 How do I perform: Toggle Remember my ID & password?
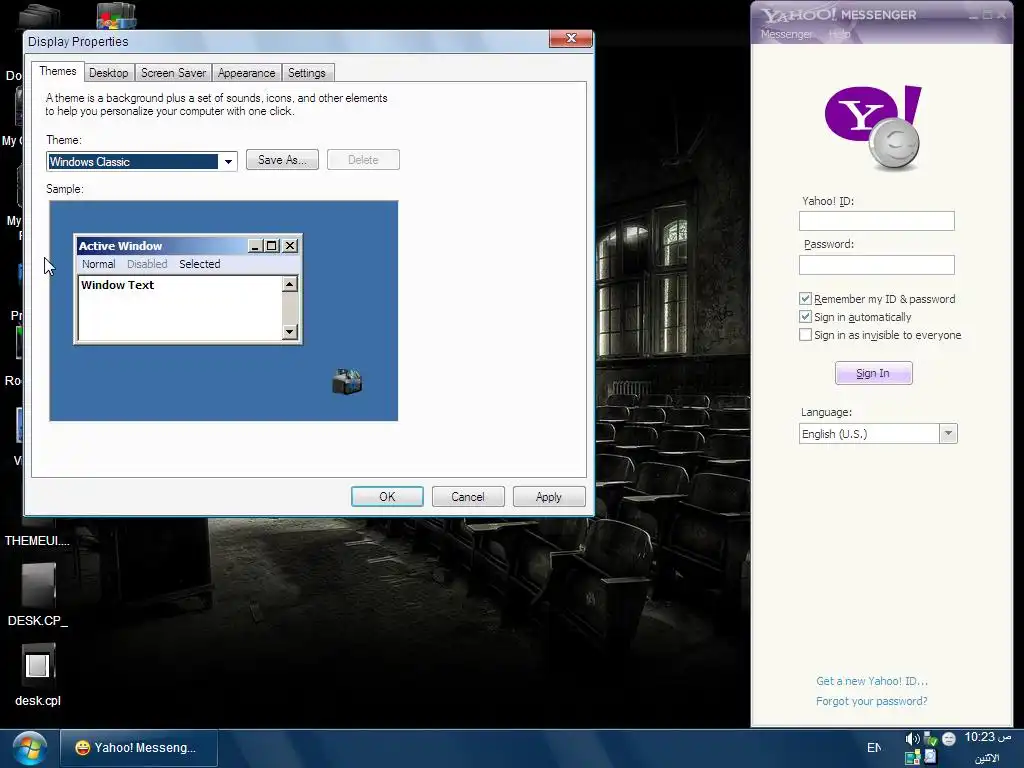tap(805, 298)
